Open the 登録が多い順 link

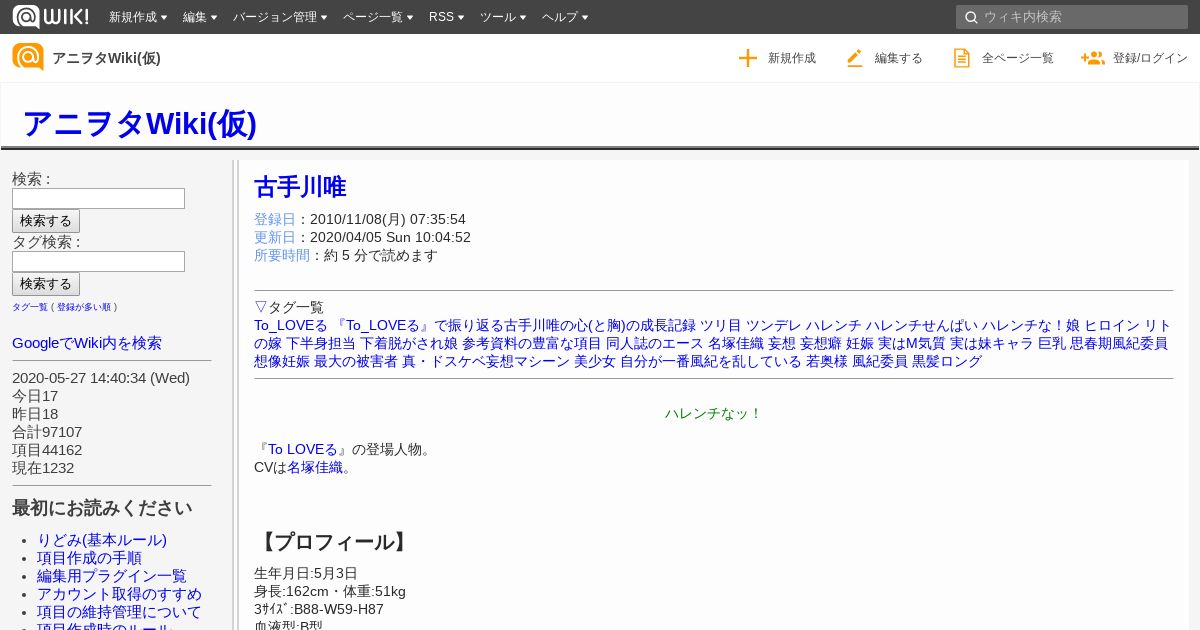(x=84, y=307)
